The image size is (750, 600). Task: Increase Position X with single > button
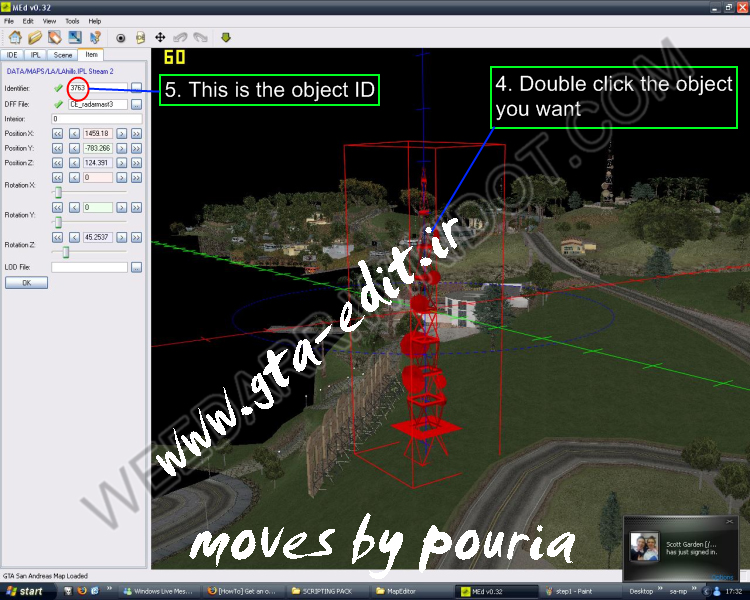121,133
